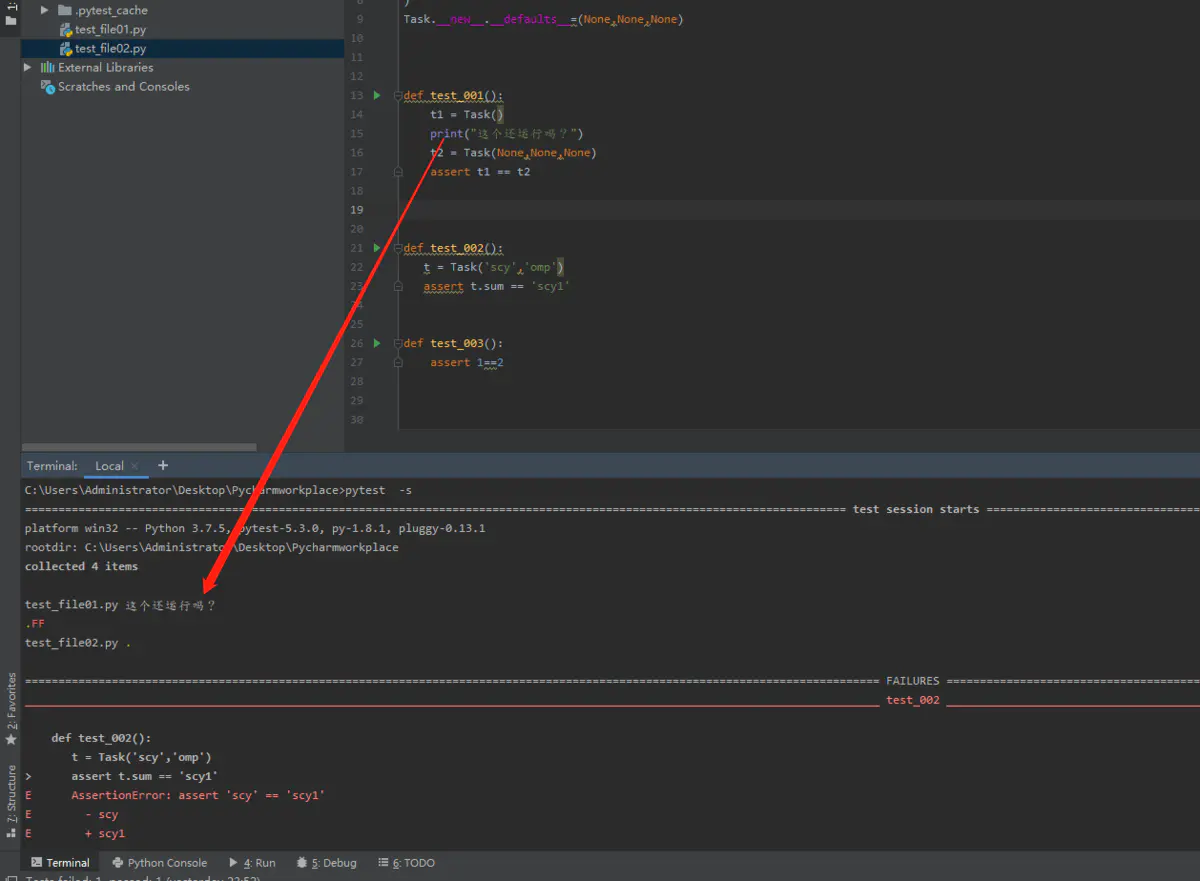Click 't2 = Task(None,None,None)' on line 16

click(513, 153)
